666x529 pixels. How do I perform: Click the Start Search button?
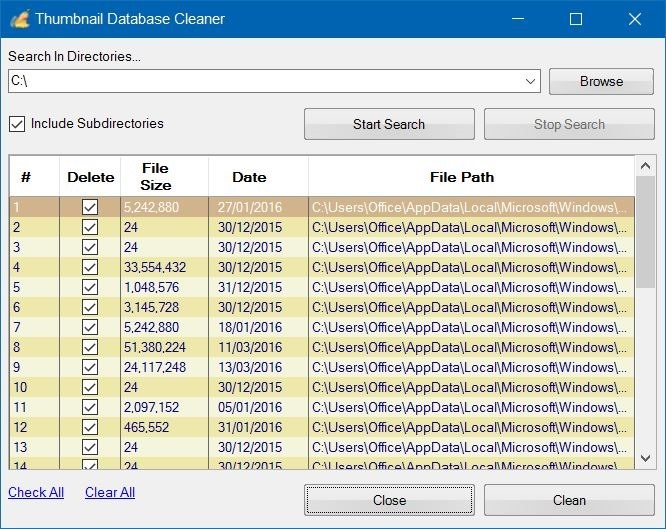tap(389, 124)
